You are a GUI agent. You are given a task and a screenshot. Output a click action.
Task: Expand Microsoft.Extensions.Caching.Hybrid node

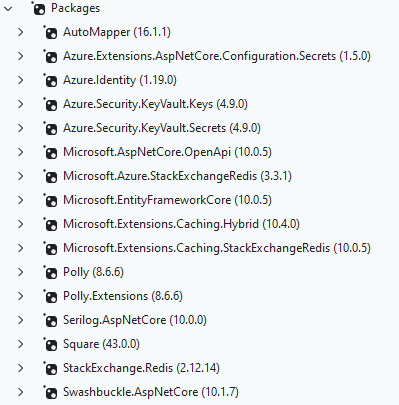pos(21,224)
